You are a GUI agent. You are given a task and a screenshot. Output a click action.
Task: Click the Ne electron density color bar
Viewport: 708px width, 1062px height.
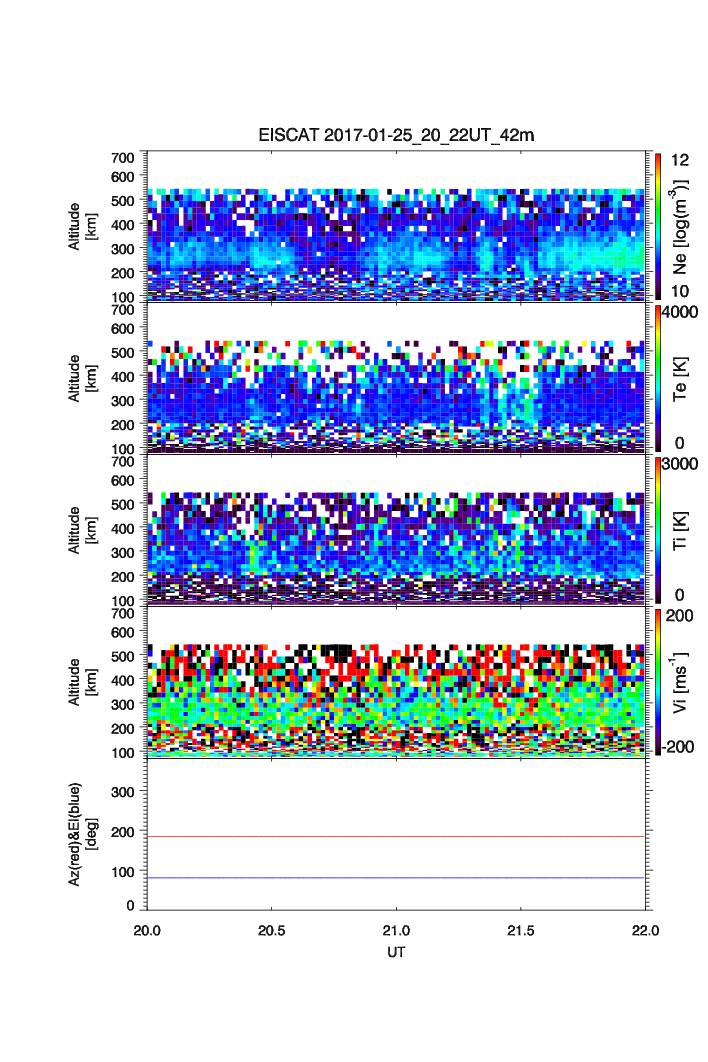coord(657,225)
